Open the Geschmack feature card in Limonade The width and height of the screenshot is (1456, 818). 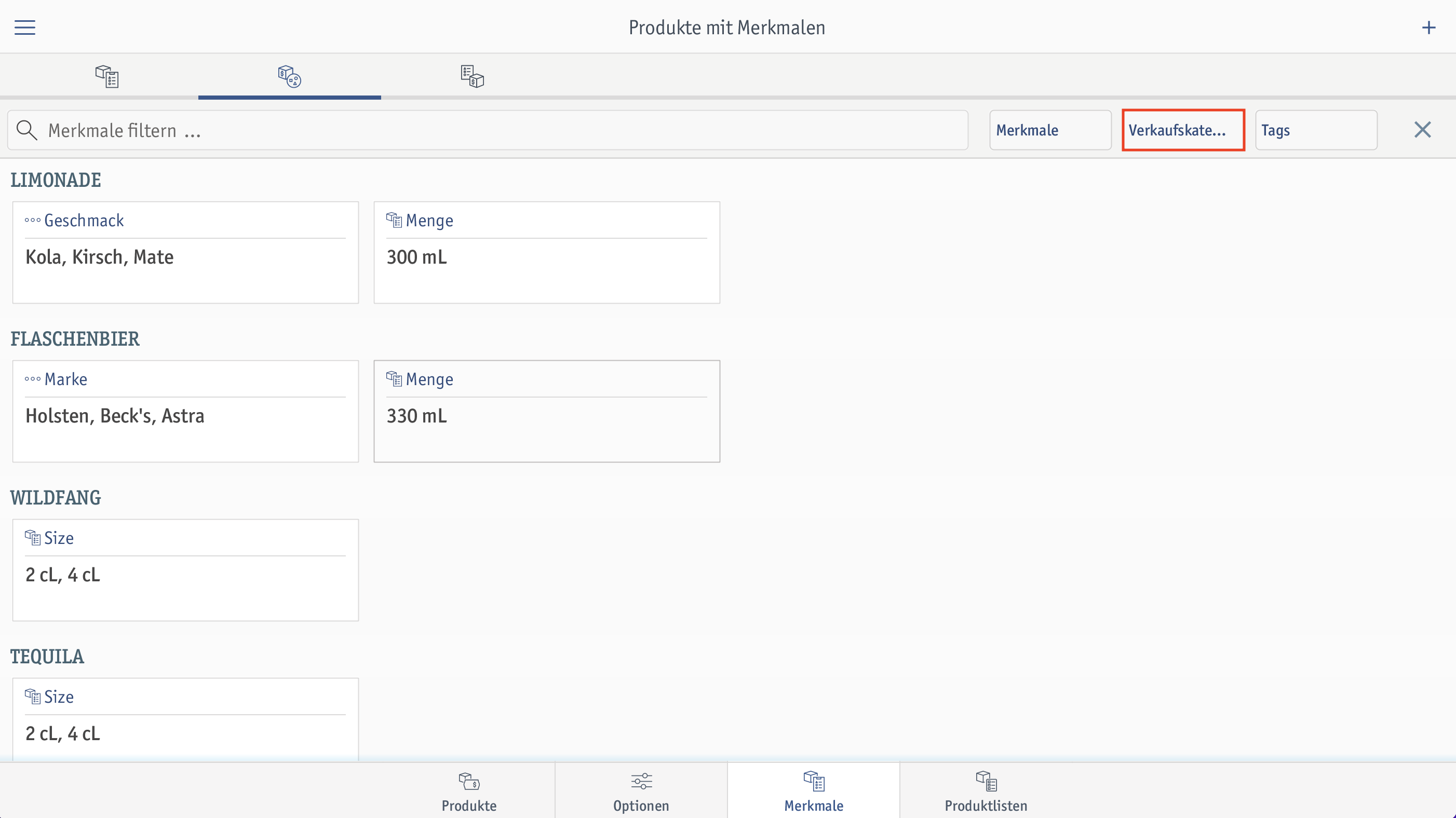[185, 253]
